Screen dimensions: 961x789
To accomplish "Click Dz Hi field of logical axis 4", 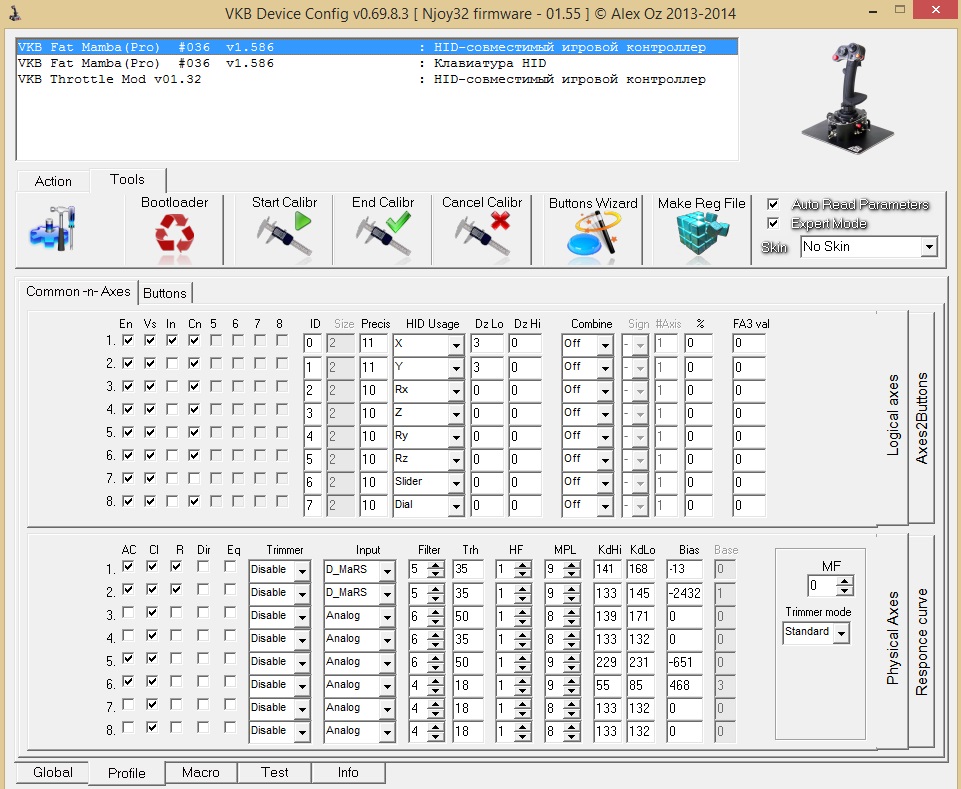I will tap(525, 413).
